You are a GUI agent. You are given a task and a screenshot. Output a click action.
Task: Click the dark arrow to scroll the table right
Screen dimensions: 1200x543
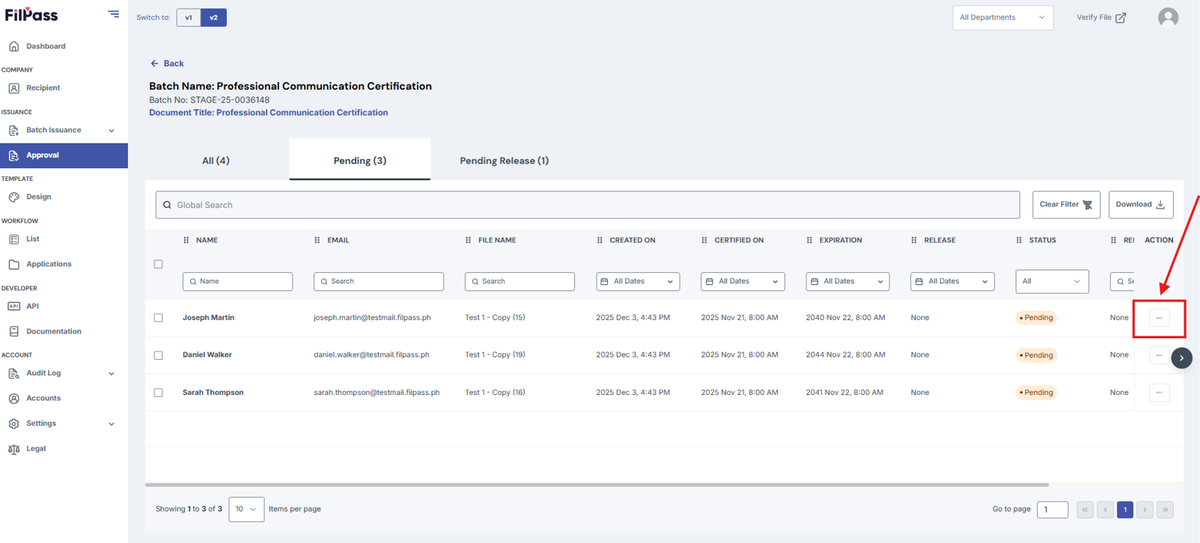1181,357
